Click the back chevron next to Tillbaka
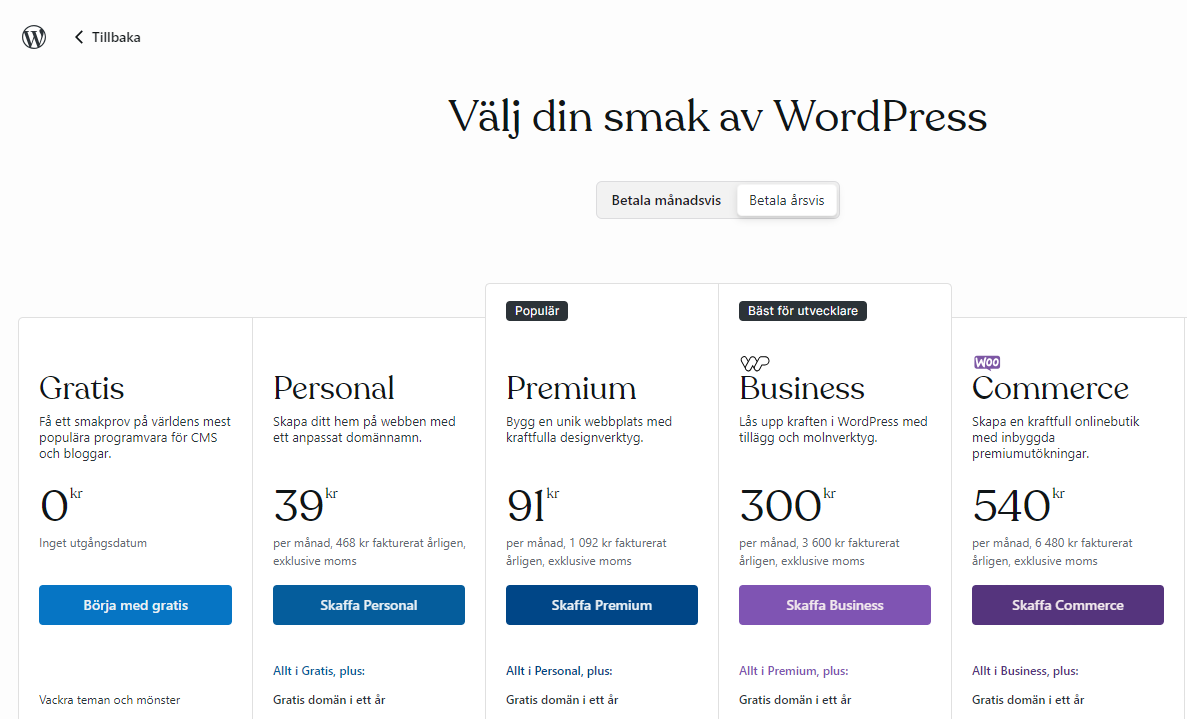This screenshot has height=719, width=1187. click(x=78, y=36)
